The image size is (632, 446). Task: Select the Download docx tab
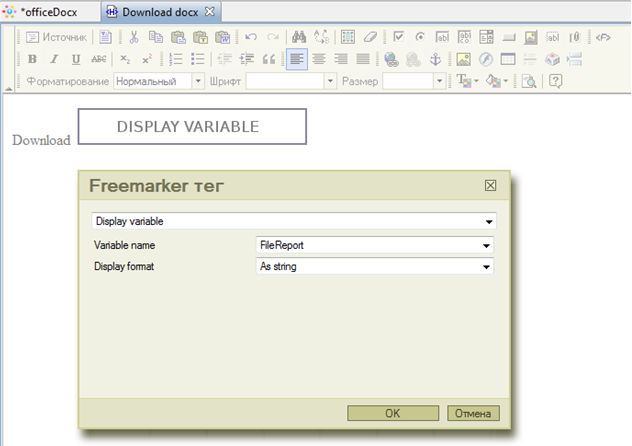coord(159,12)
